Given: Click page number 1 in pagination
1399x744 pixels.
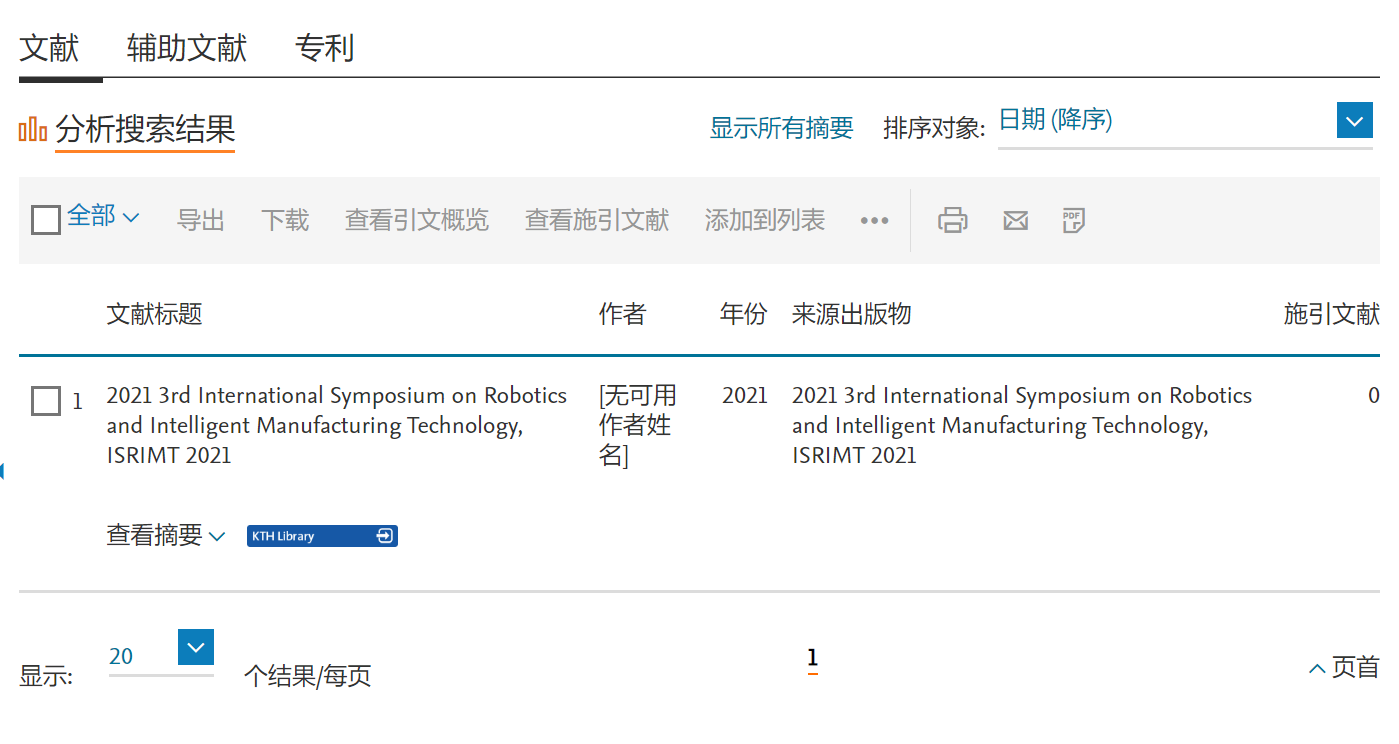Looking at the screenshot, I should click(813, 658).
